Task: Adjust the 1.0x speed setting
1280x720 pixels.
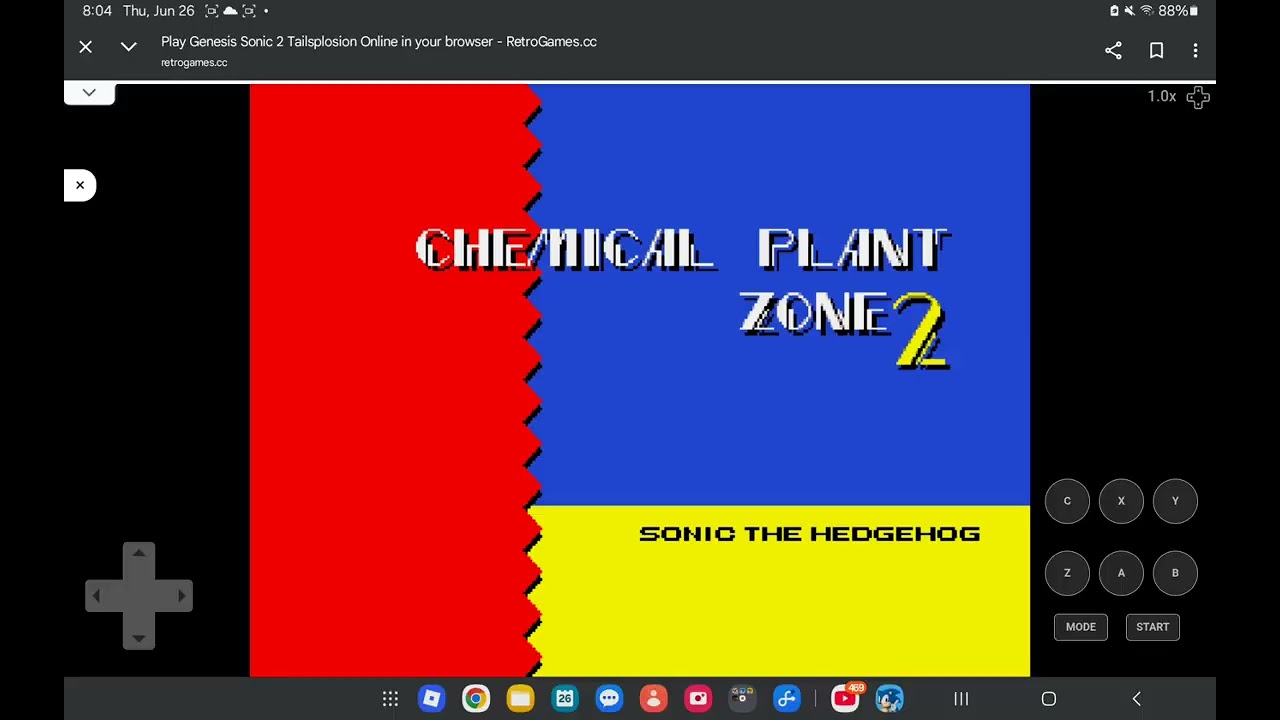Action: point(1161,96)
